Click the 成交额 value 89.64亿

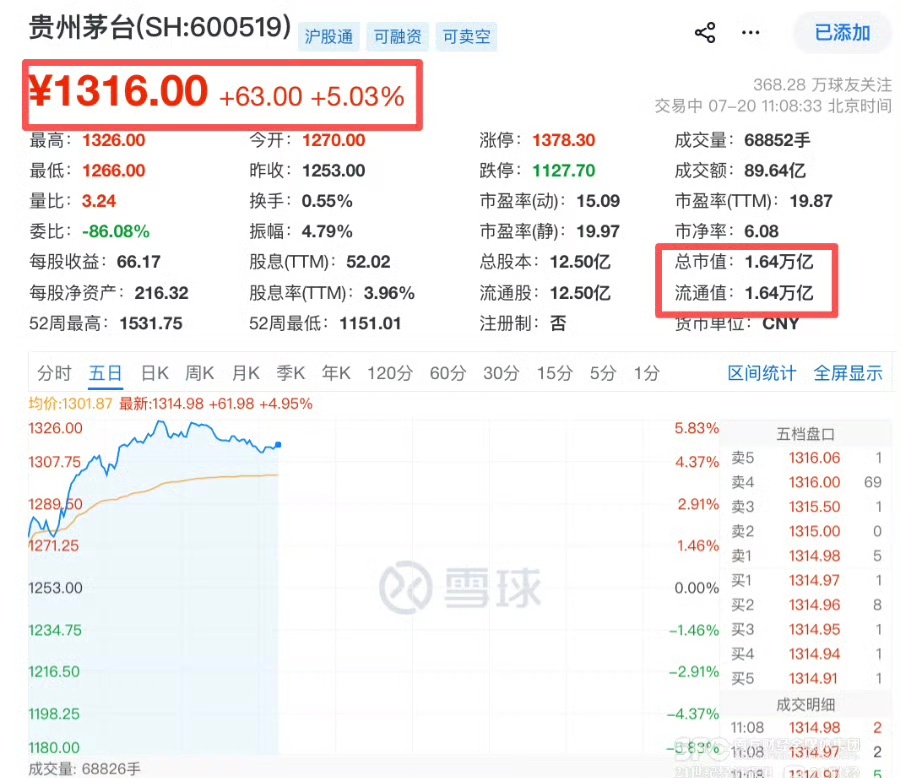(x=775, y=171)
